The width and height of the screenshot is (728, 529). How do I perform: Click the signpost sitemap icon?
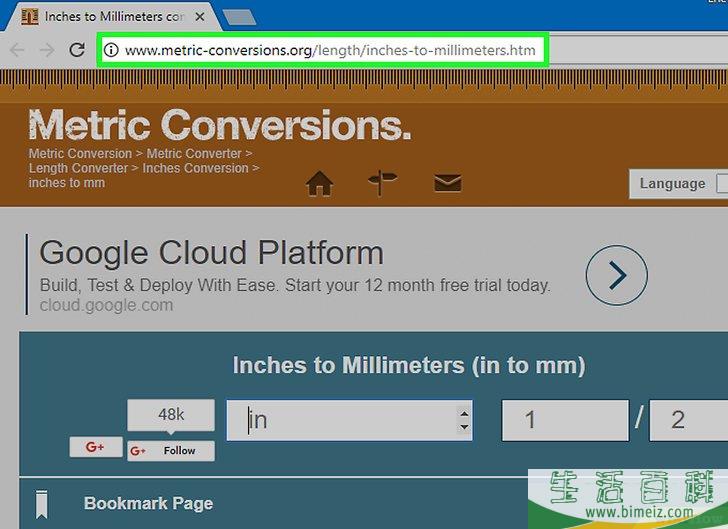(382, 183)
